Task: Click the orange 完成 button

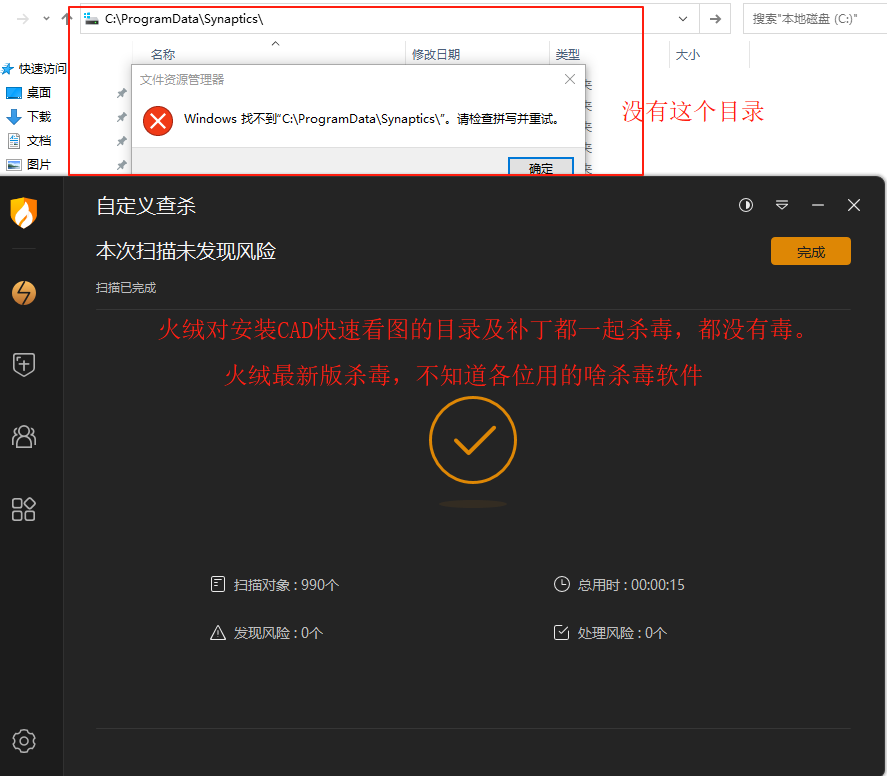Action: 811,251
